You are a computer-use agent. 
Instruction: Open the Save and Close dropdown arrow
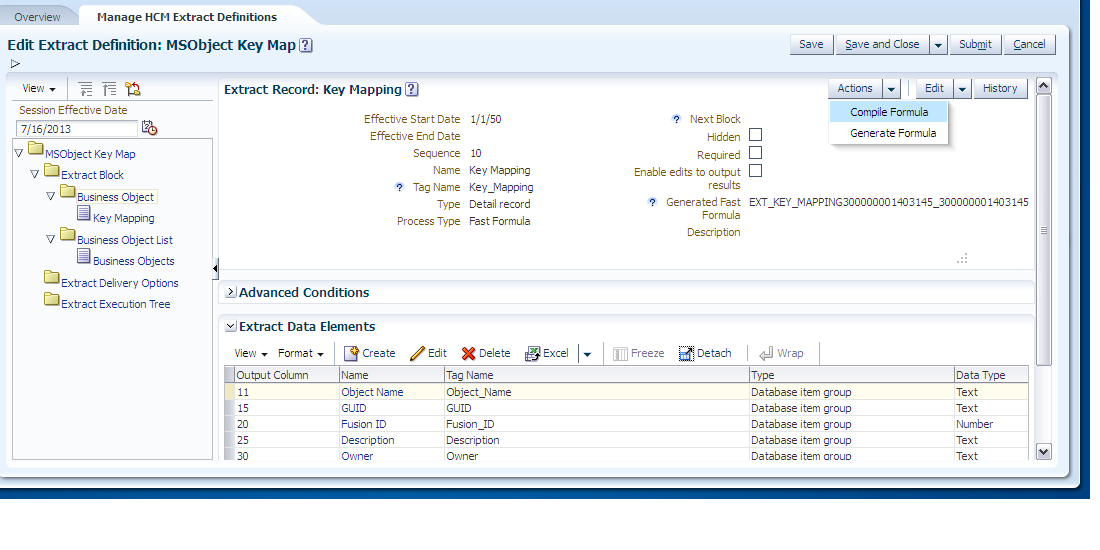(938, 45)
